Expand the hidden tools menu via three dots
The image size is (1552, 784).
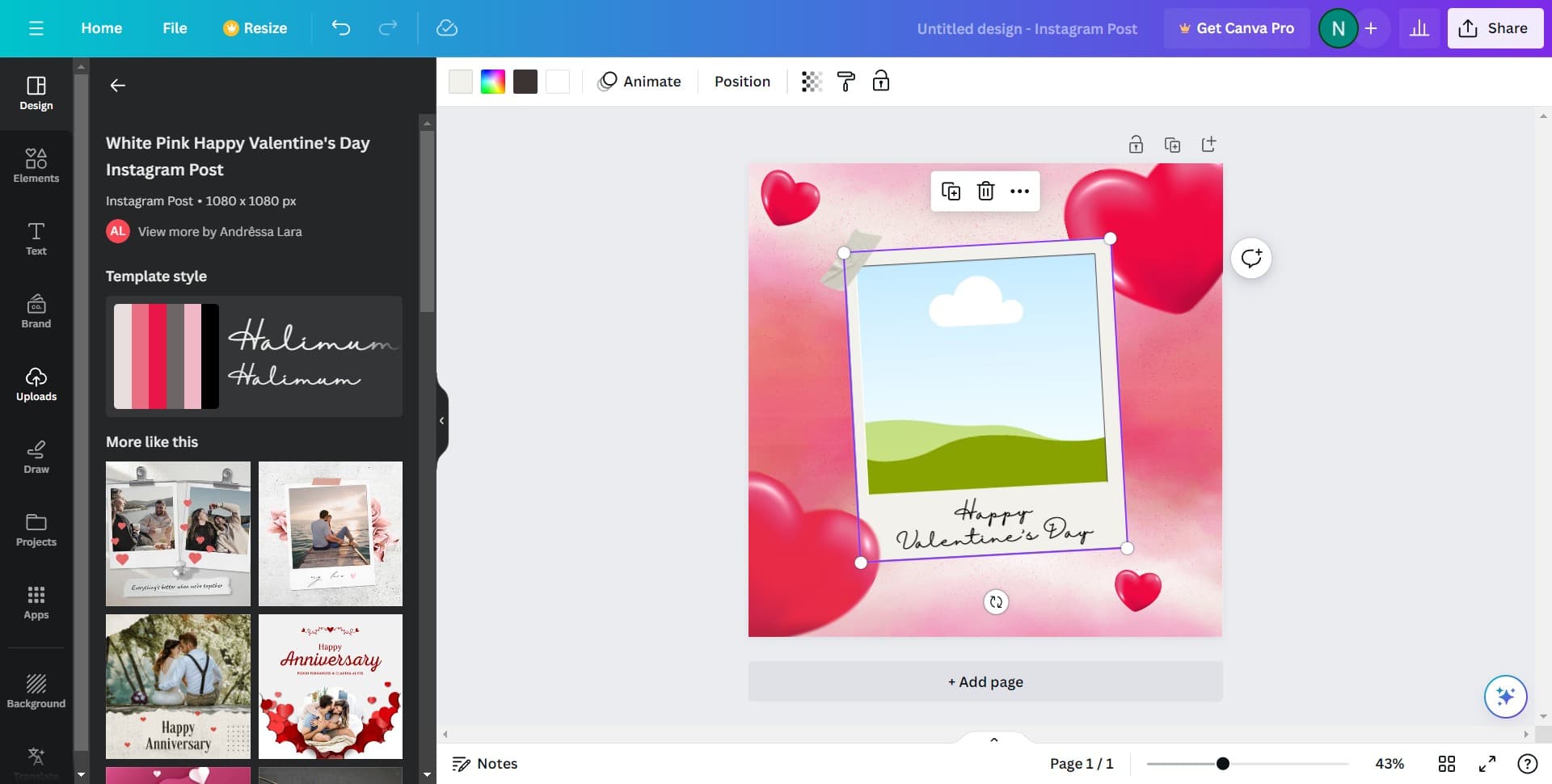click(x=1018, y=192)
